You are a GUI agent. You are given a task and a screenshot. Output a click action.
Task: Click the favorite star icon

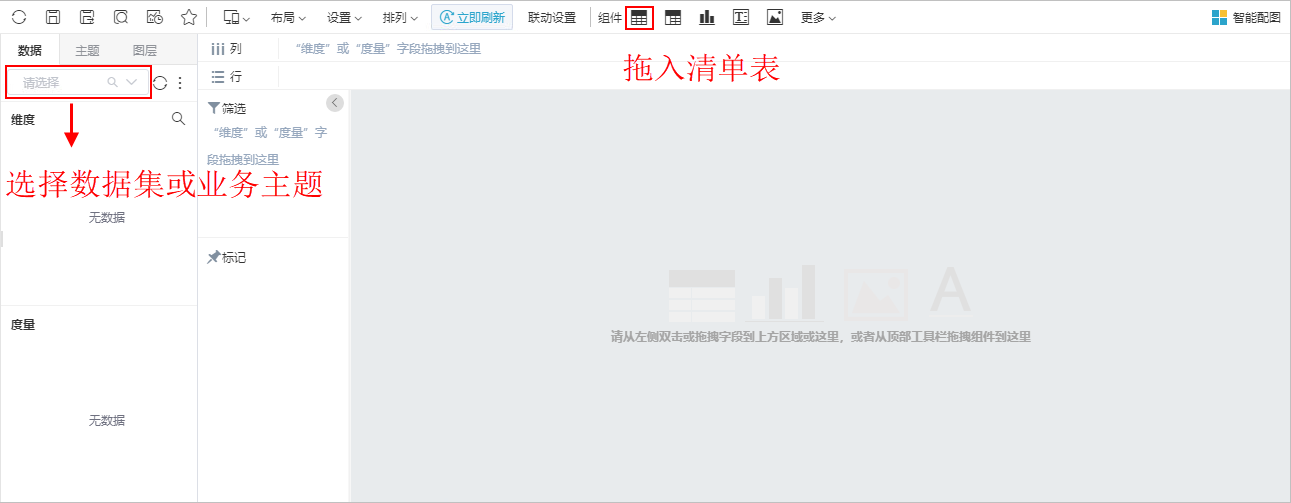(188, 17)
